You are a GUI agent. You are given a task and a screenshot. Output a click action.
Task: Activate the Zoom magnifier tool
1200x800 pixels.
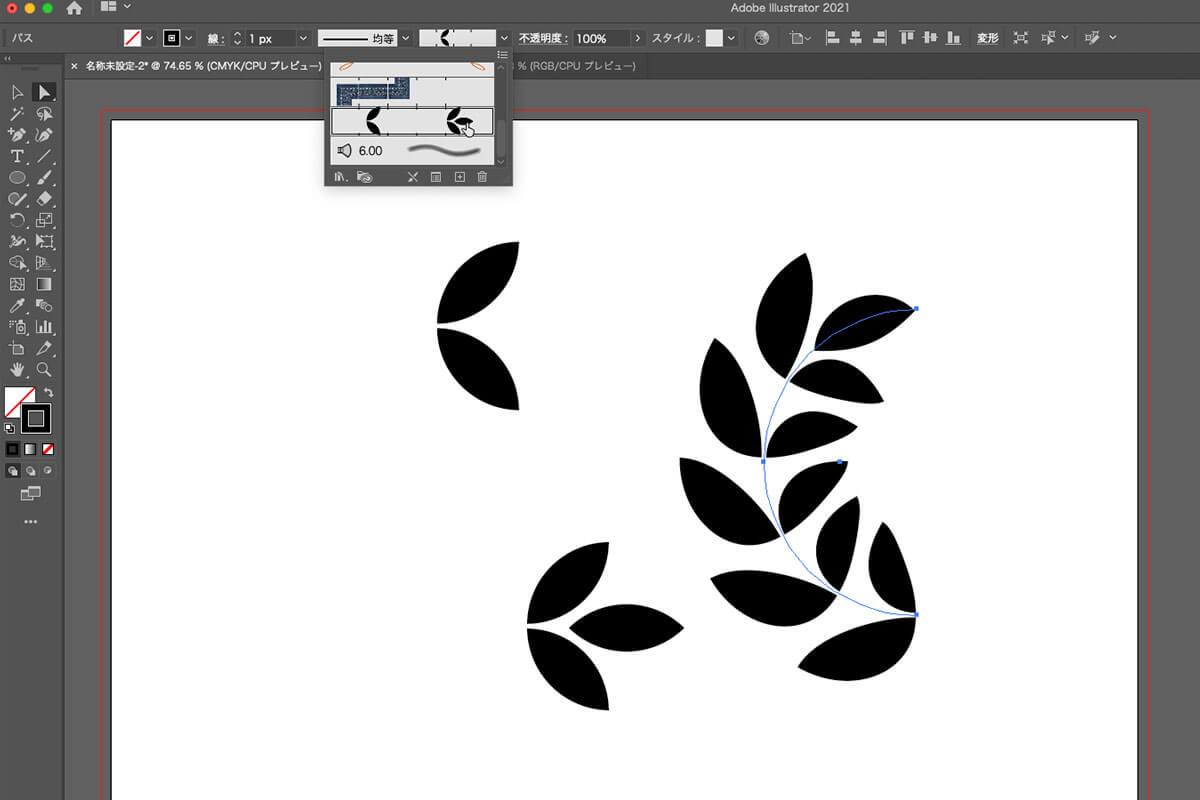coord(44,370)
